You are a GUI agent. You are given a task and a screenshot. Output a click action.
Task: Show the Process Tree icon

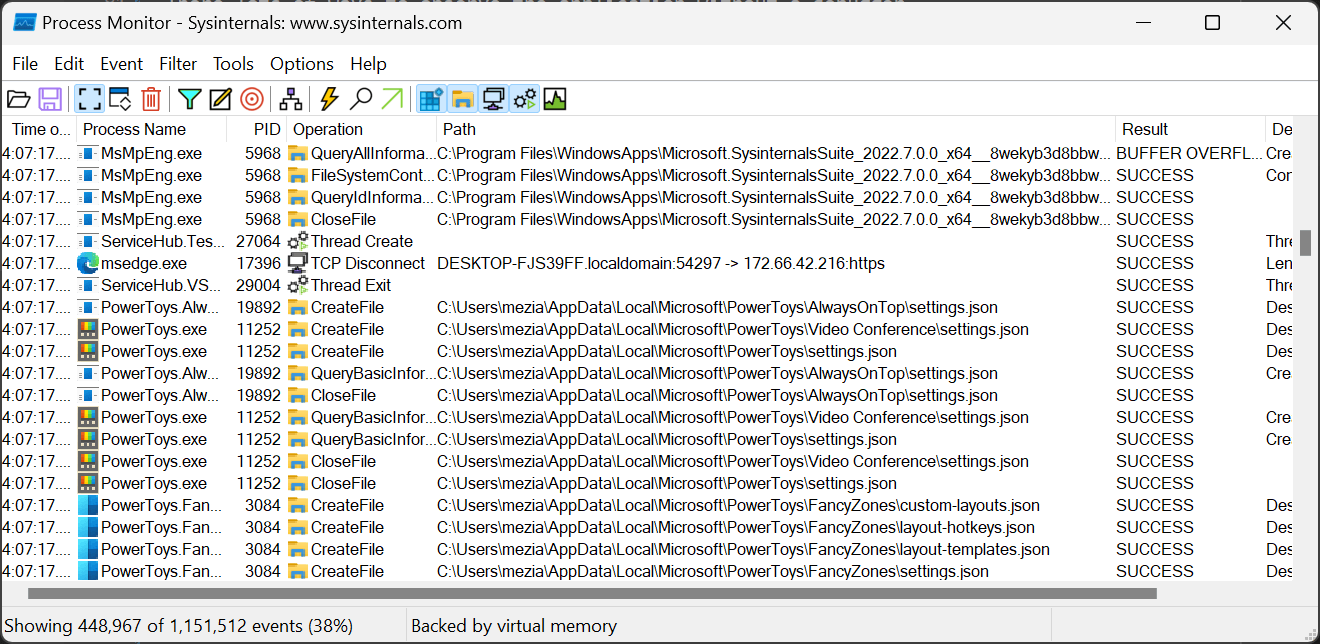(291, 99)
